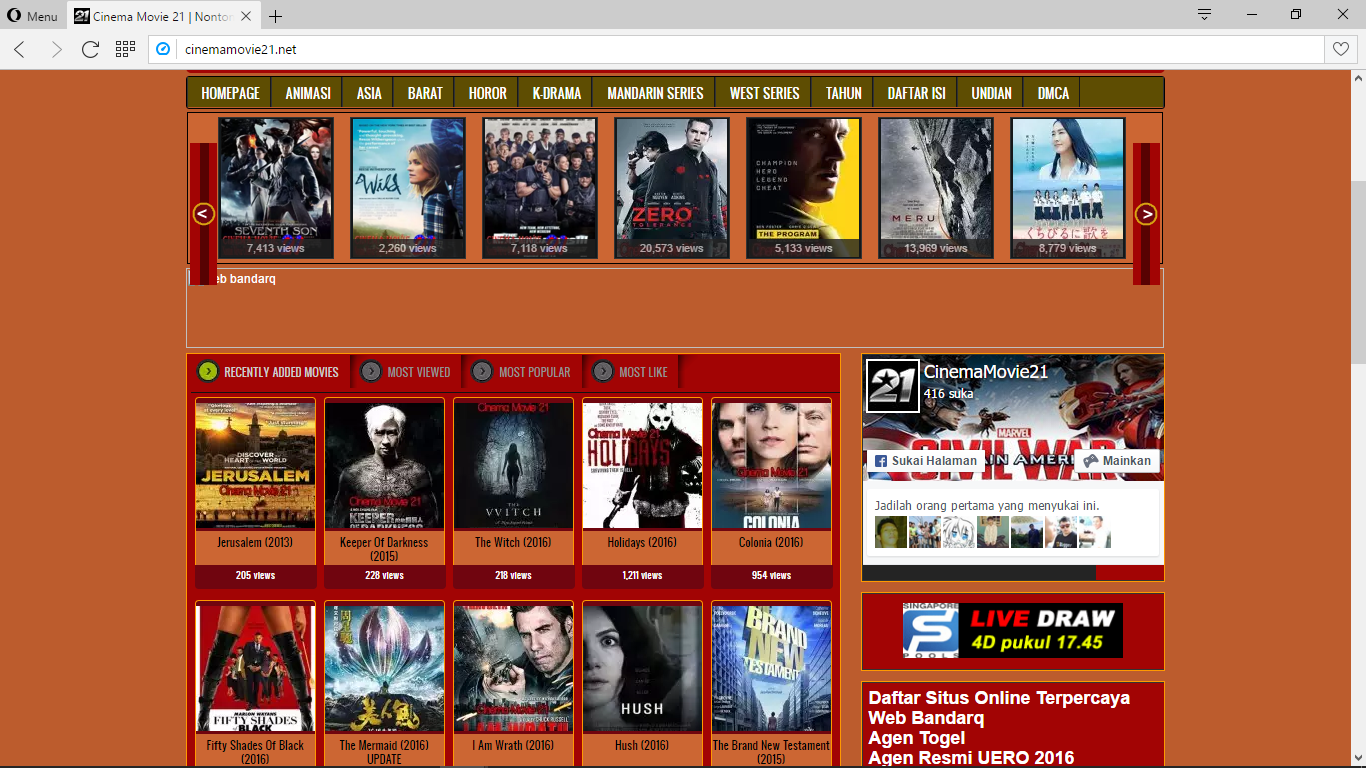Open Colonia (2016) poster
Screen dimensions: 1366x768
point(771,465)
